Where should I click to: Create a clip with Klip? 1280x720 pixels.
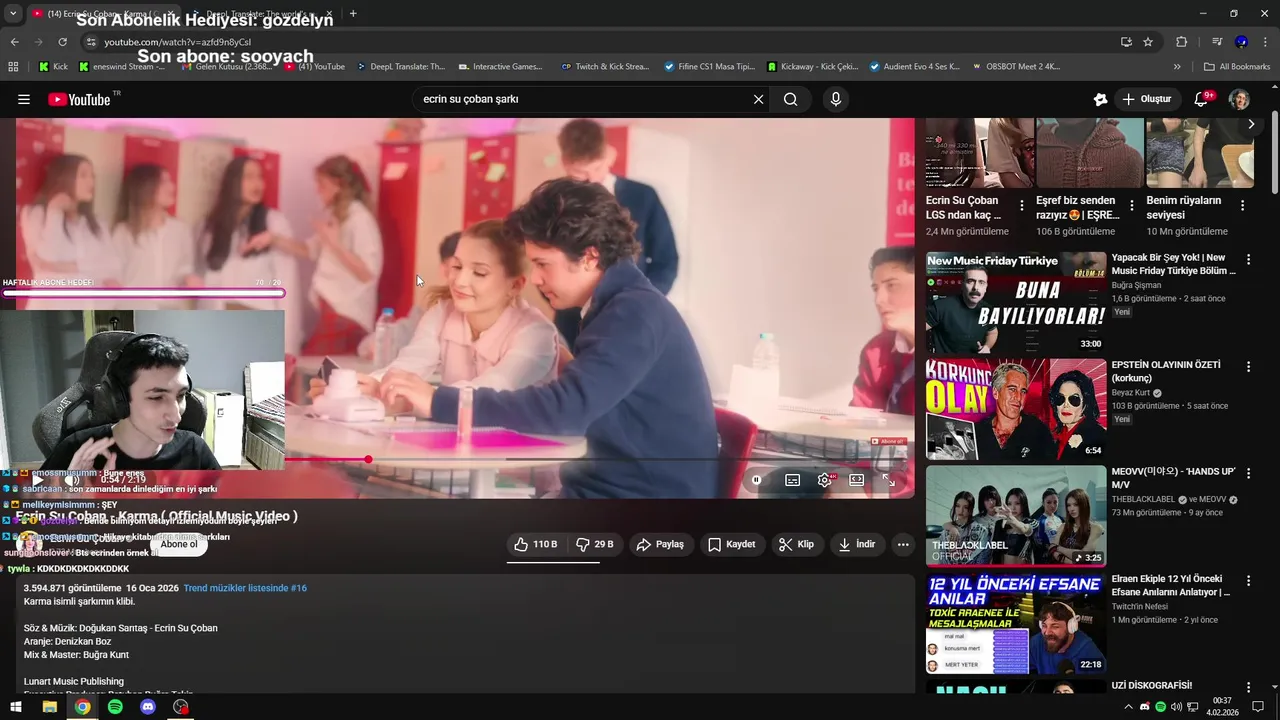pos(796,544)
